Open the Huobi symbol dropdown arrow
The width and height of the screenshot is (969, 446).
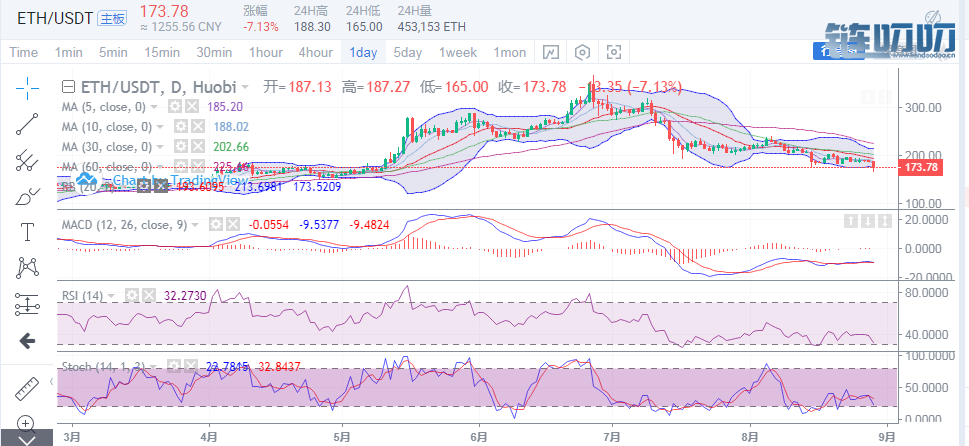pos(245,86)
